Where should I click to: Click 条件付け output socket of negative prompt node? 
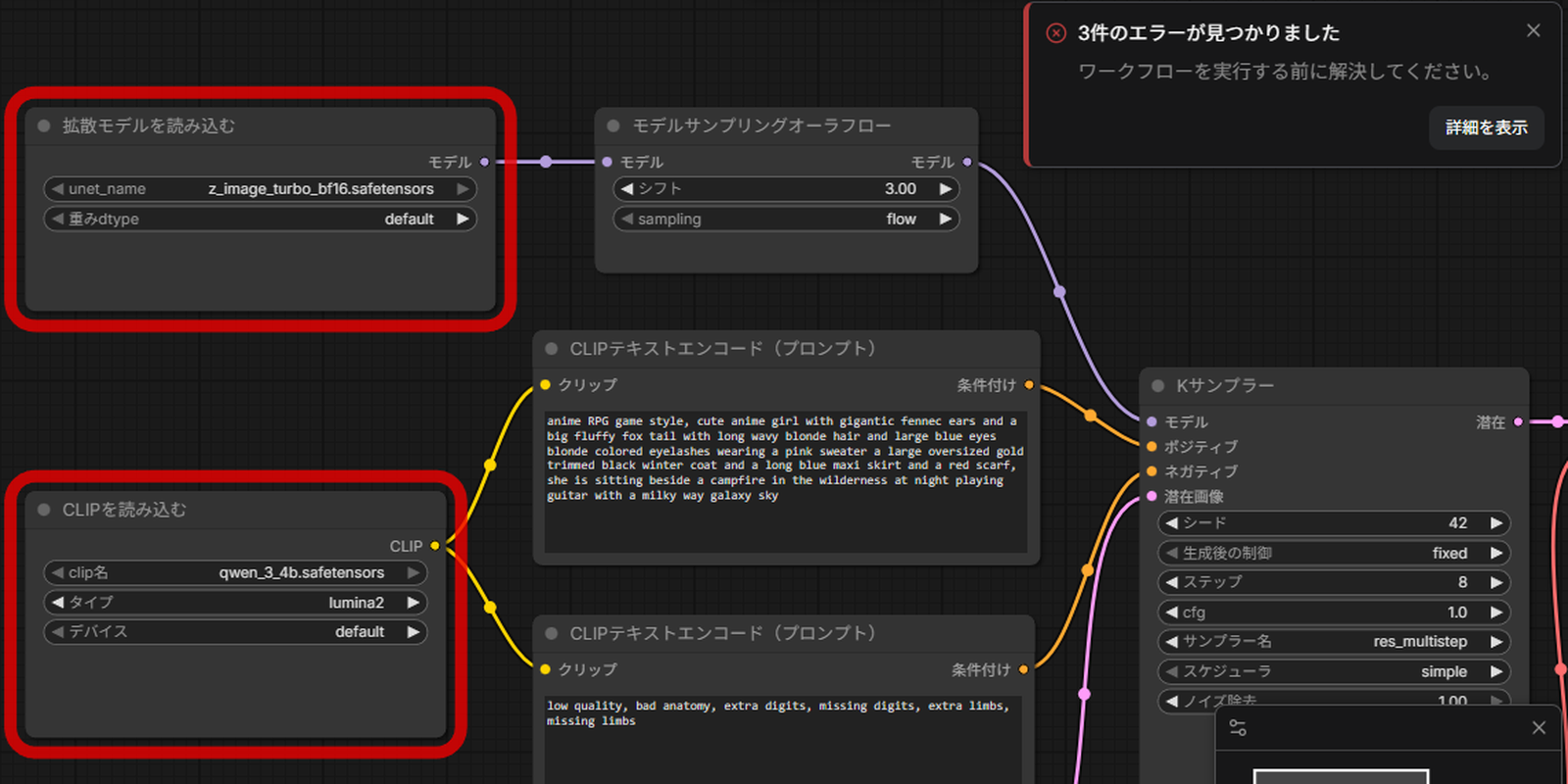coord(1023,669)
